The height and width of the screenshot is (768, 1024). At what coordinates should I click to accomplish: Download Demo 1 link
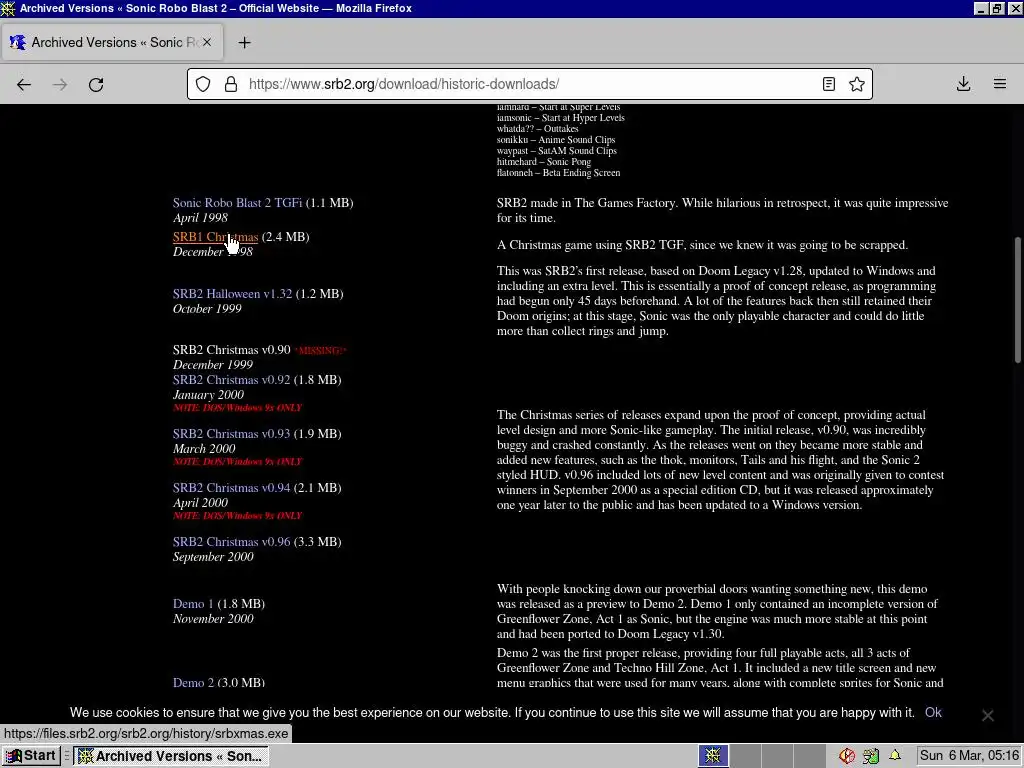pyautogui.click(x=193, y=604)
